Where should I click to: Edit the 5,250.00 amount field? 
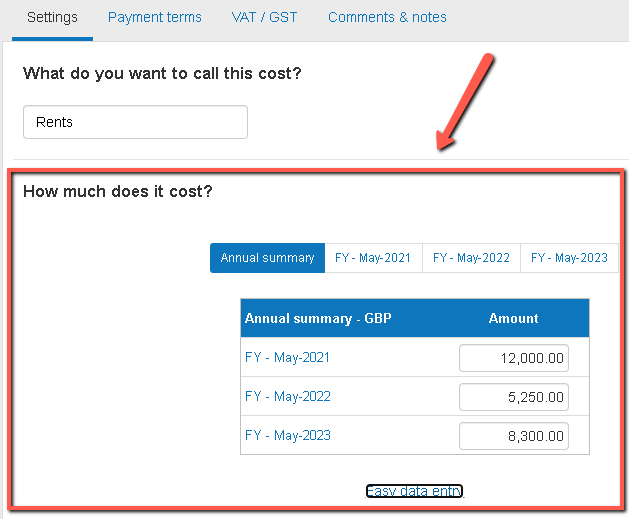point(514,397)
